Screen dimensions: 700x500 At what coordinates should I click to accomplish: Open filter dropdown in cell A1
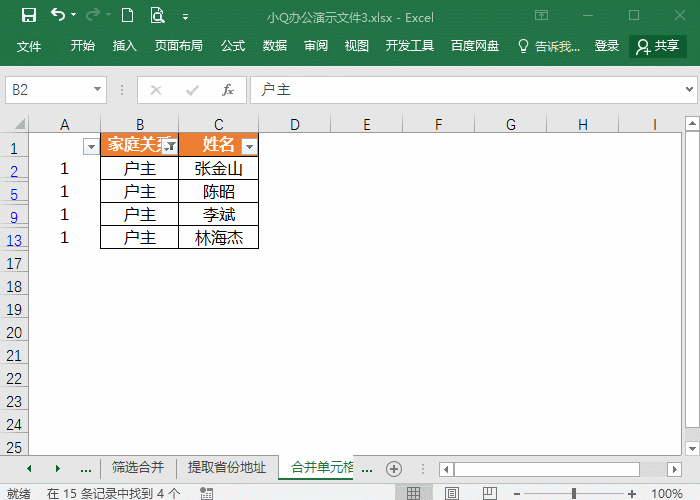coord(91,146)
